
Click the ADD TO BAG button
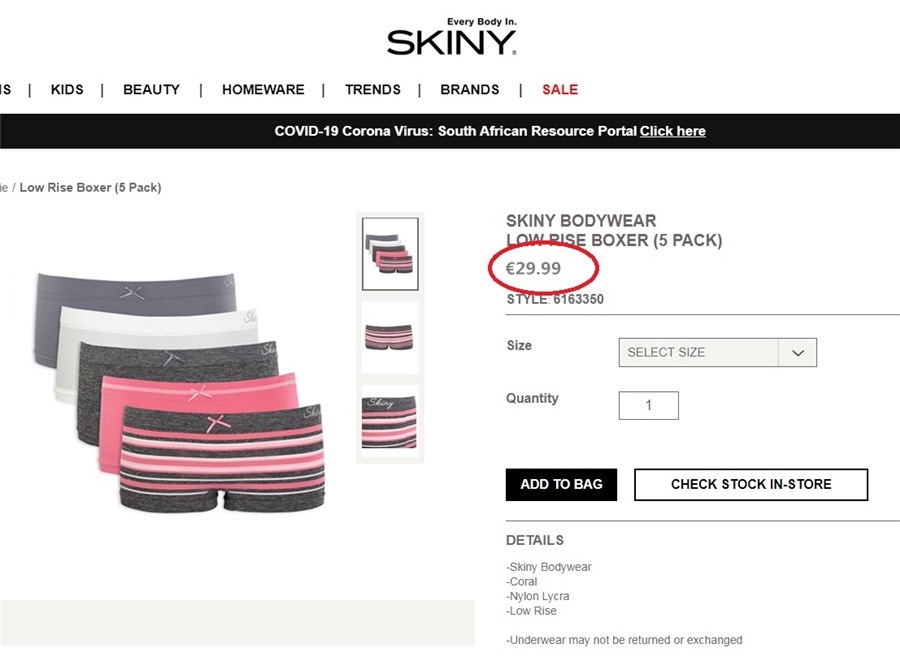point(561,484)
